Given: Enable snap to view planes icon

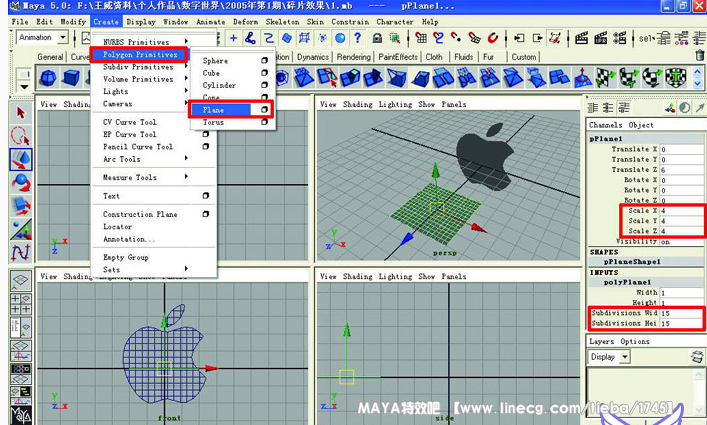Looking at the screenshot, I should click(x=474, y=38).
